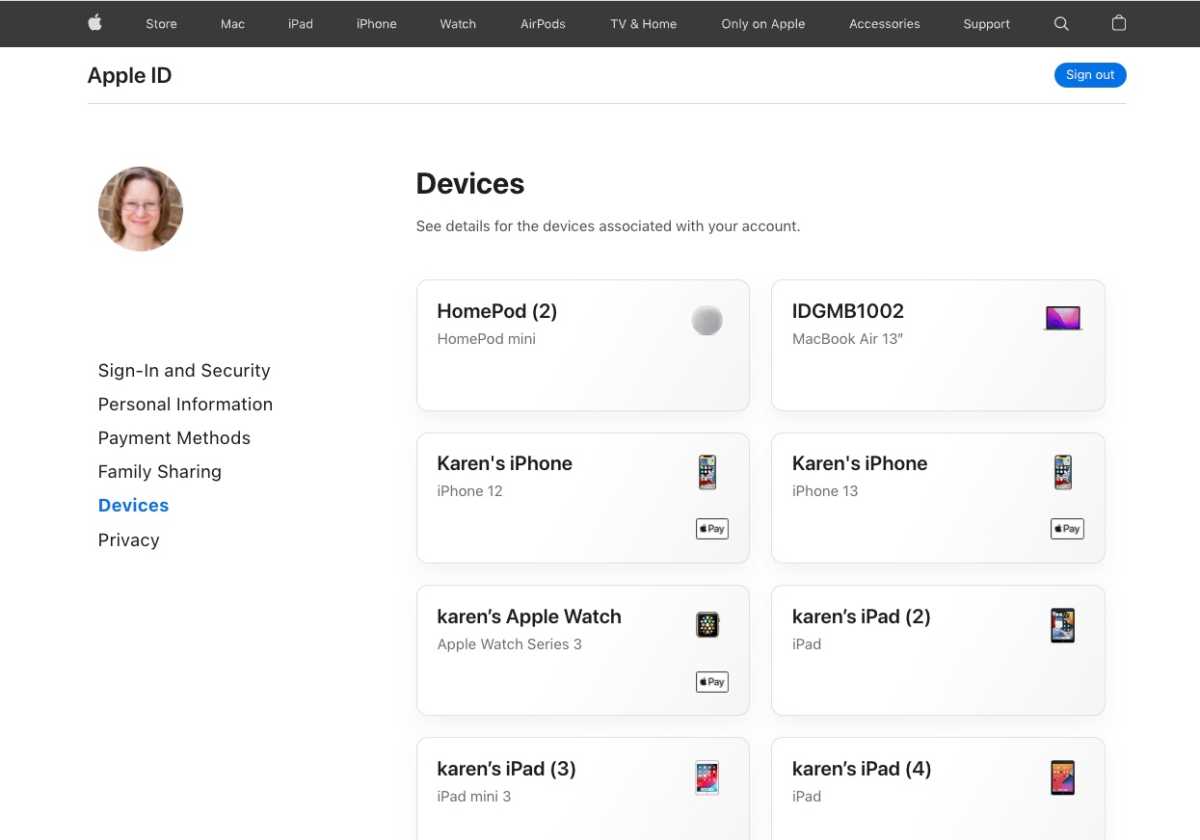Screen dimensions: 1200x840
Task: Click the karen's iPad (4) card title
Action: 861,769
